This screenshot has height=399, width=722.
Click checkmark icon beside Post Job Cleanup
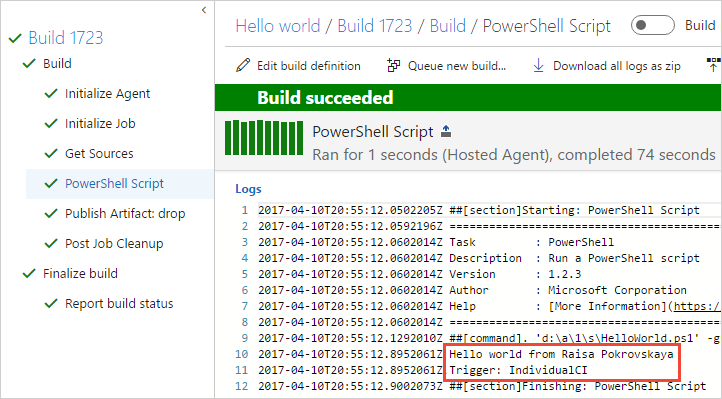pyautogui.click(x=51, y=243)
